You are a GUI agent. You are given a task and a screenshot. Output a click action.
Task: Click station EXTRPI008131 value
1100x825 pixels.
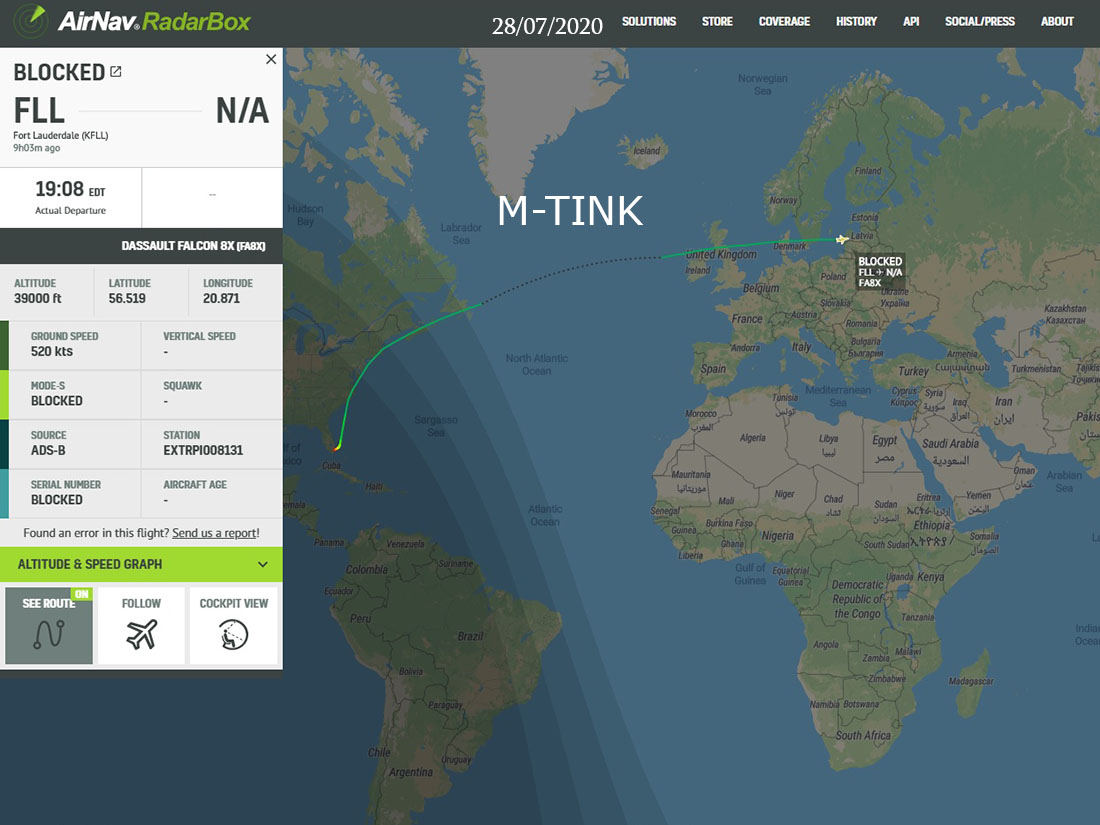coord(203,450)
